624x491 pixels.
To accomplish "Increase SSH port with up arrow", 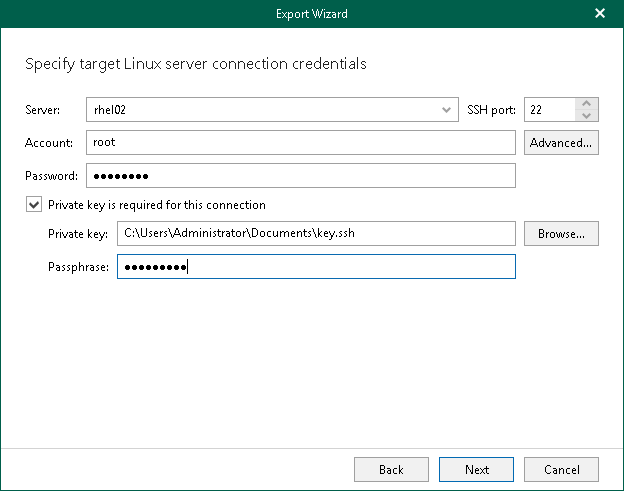I will tap(587, 103).
